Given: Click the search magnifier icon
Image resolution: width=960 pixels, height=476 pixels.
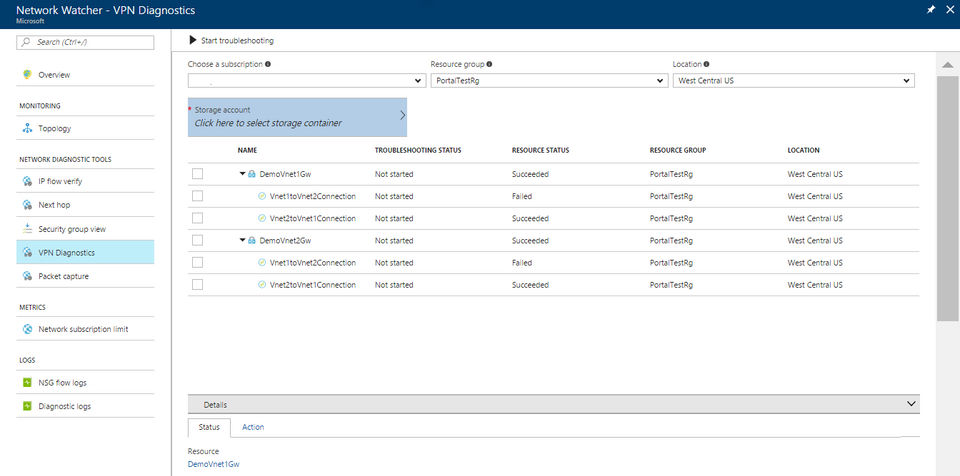Looking at the screenshot, I should 26,42.
